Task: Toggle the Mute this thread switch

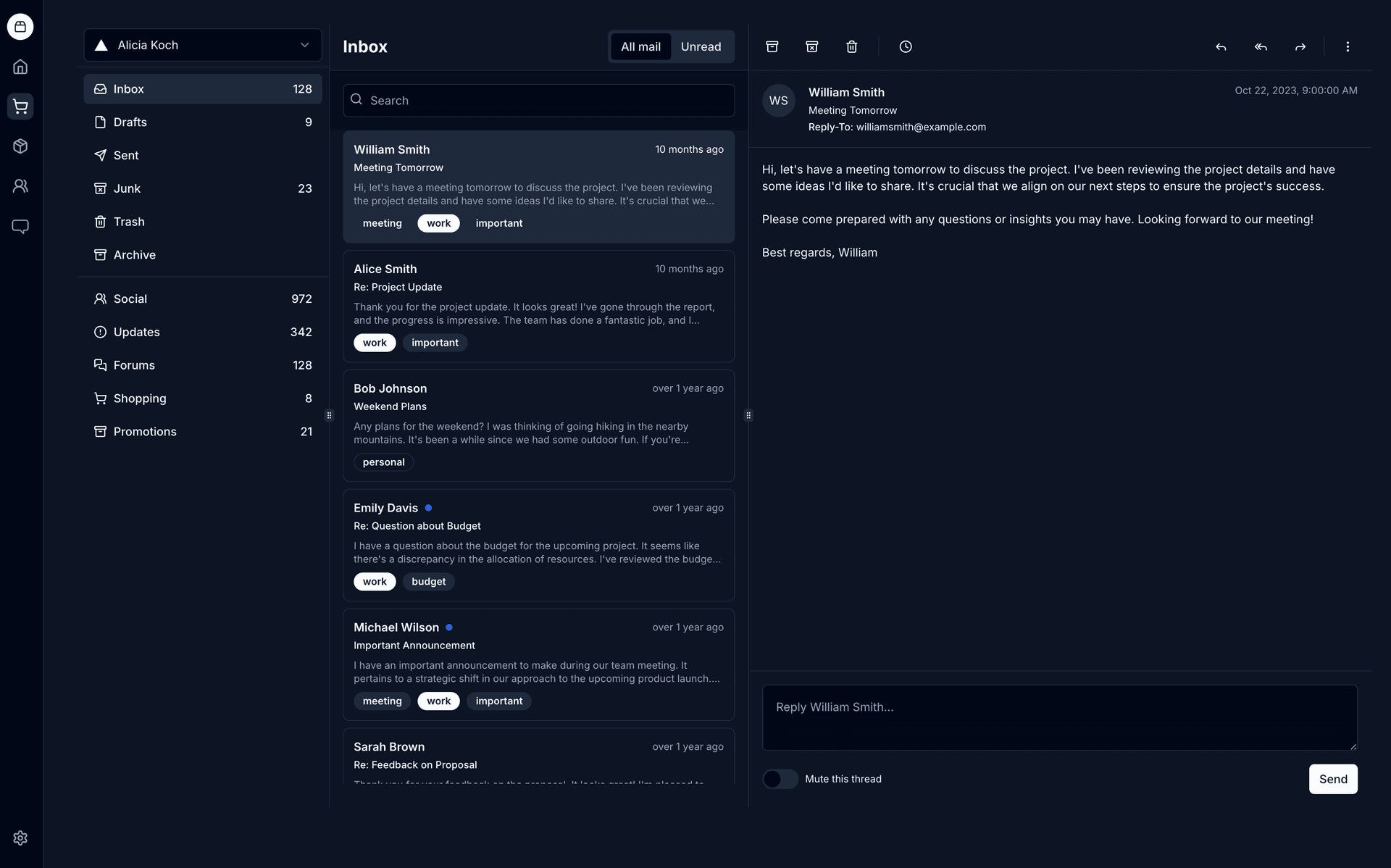Action: pos(780,779)
